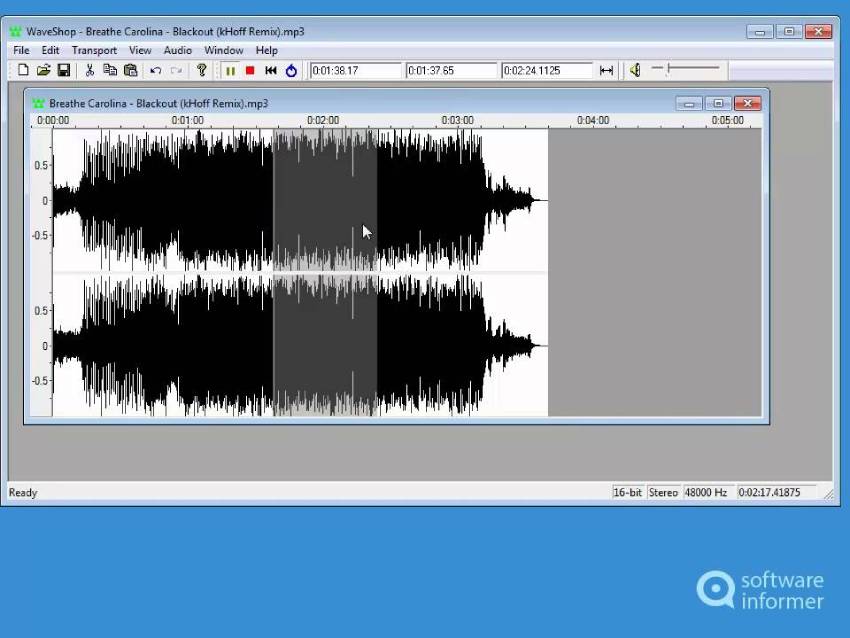Click the Paste icon
The height and width of the screenshot is (638, 850).
click(131, 70)
